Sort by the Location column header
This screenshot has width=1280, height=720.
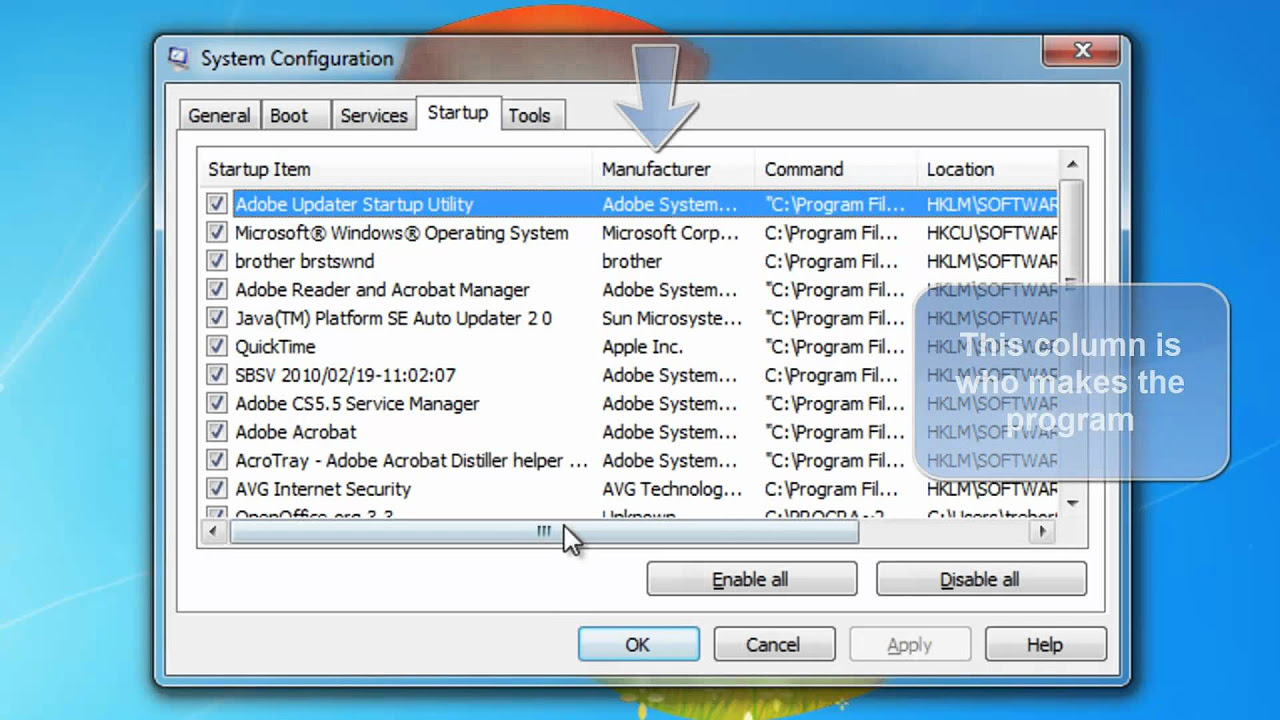tap(987, 169)
